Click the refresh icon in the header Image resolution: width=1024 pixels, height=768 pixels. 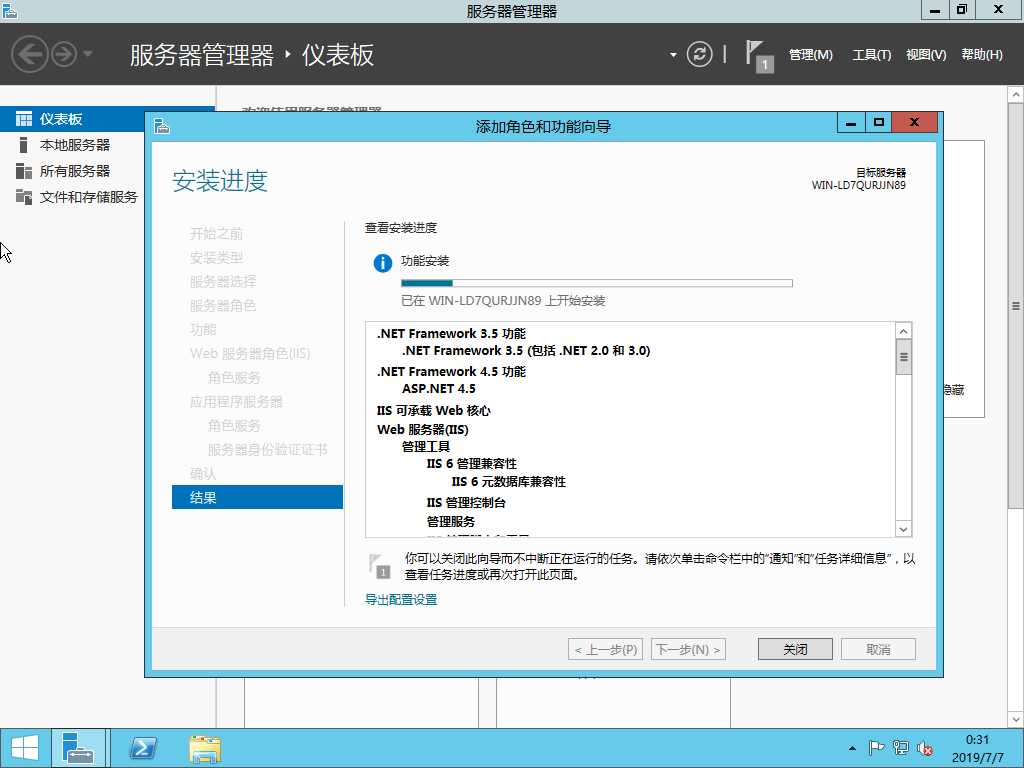(699, 54)
